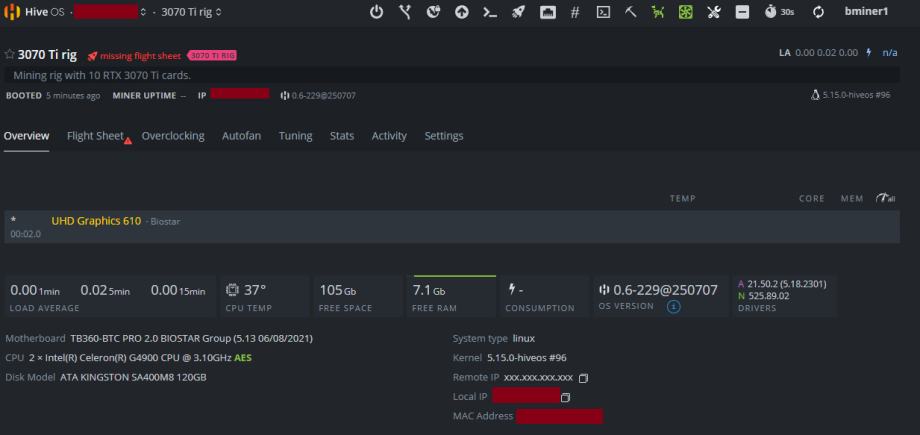Screen dimensions: 920x435
Task: Click the OS version update badge
Action: click(x=673, y=307)
